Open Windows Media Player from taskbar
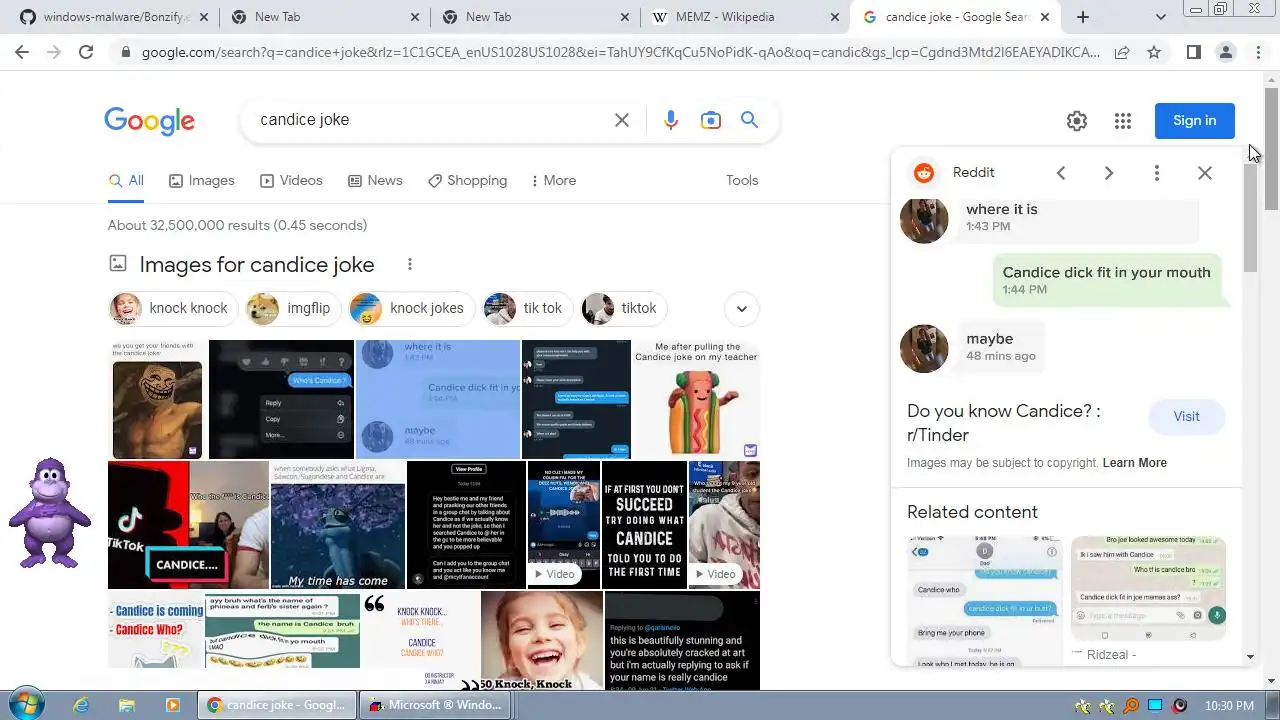 pos(172,705)
